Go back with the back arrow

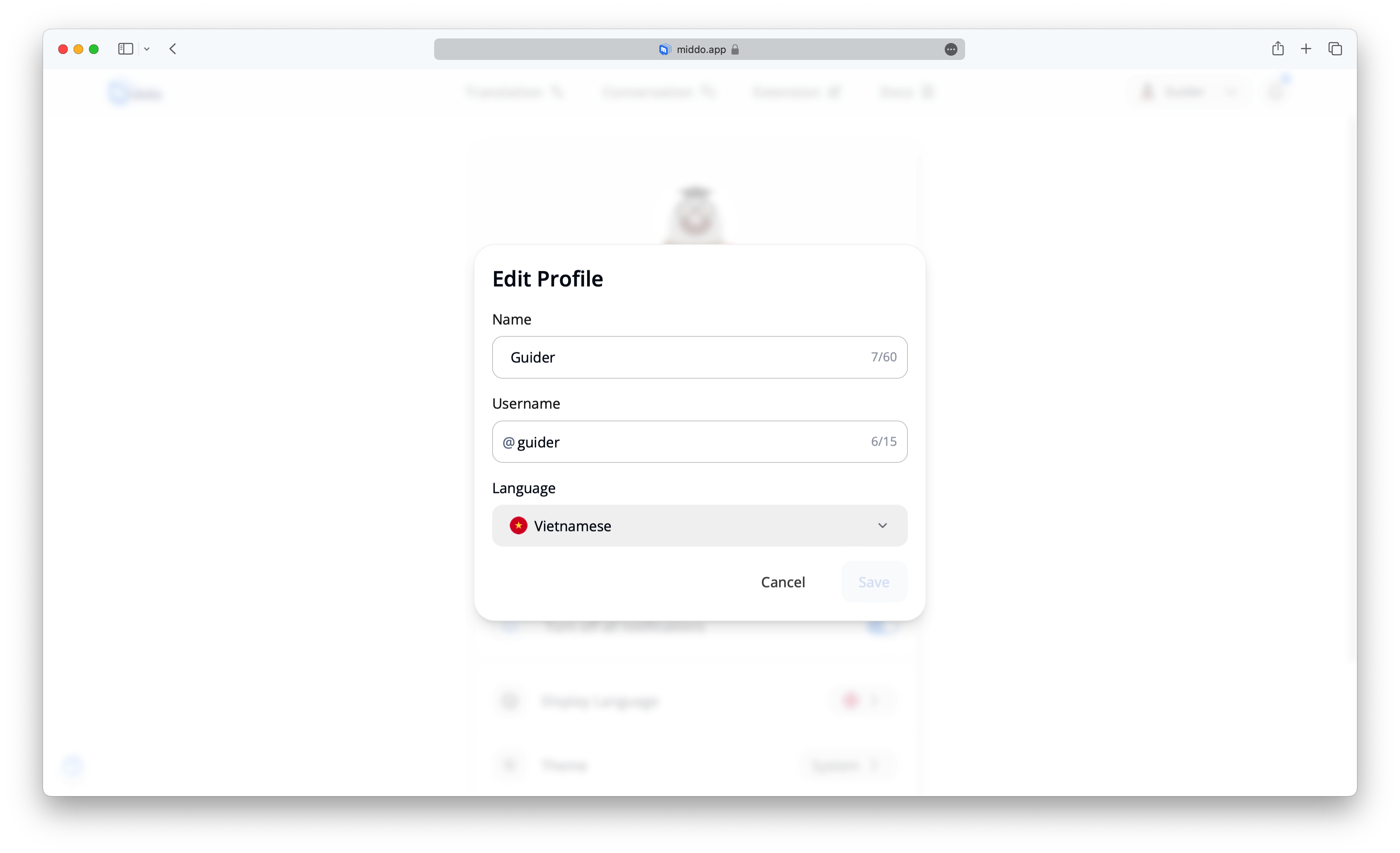click(x=173, y=49)
